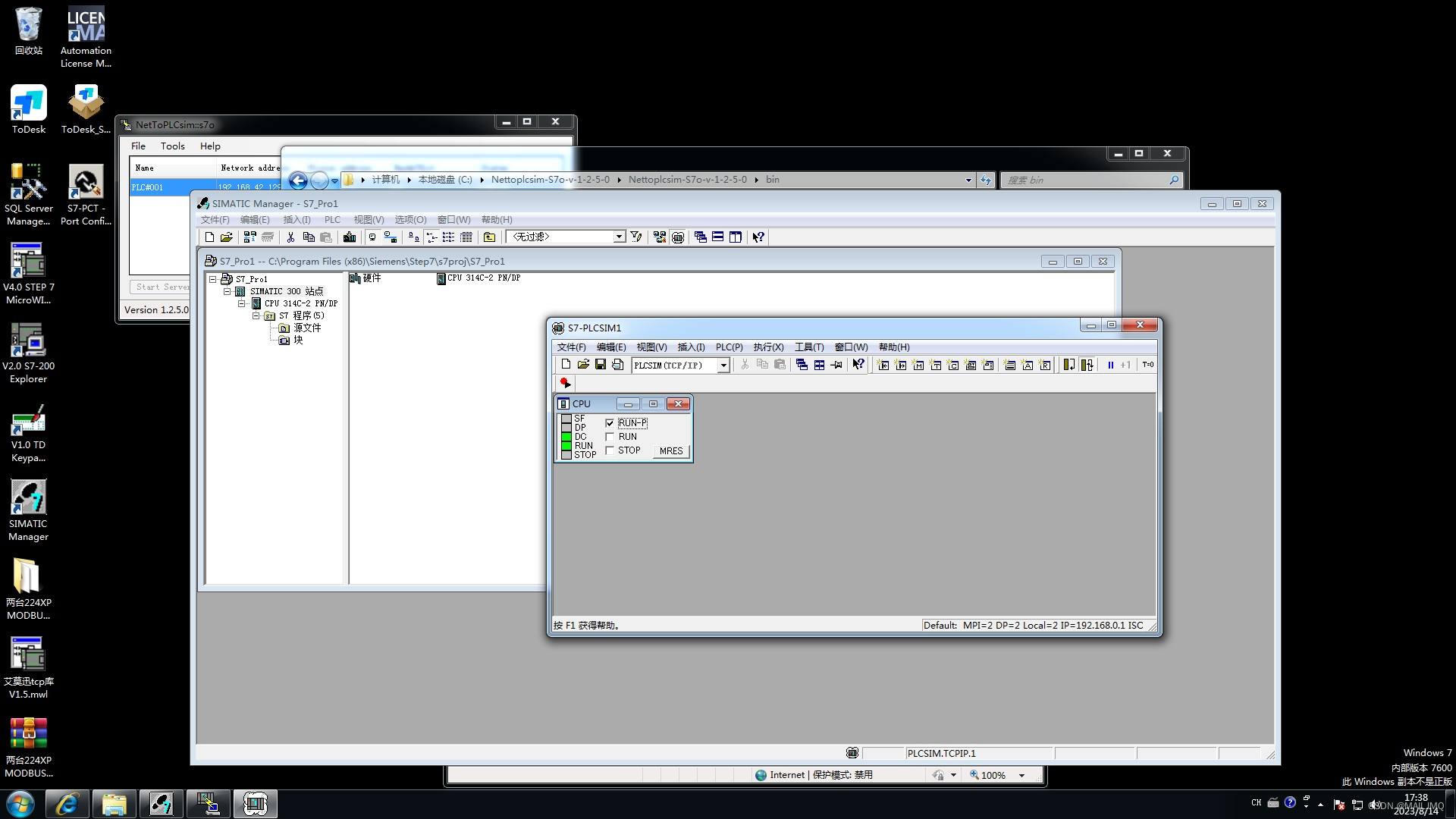Open 执行(X) menu in S7-PLCSIM

[x=768, y=347]
